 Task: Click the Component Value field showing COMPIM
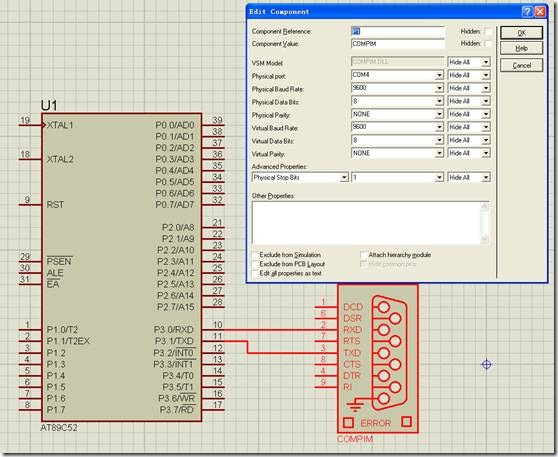398,44
